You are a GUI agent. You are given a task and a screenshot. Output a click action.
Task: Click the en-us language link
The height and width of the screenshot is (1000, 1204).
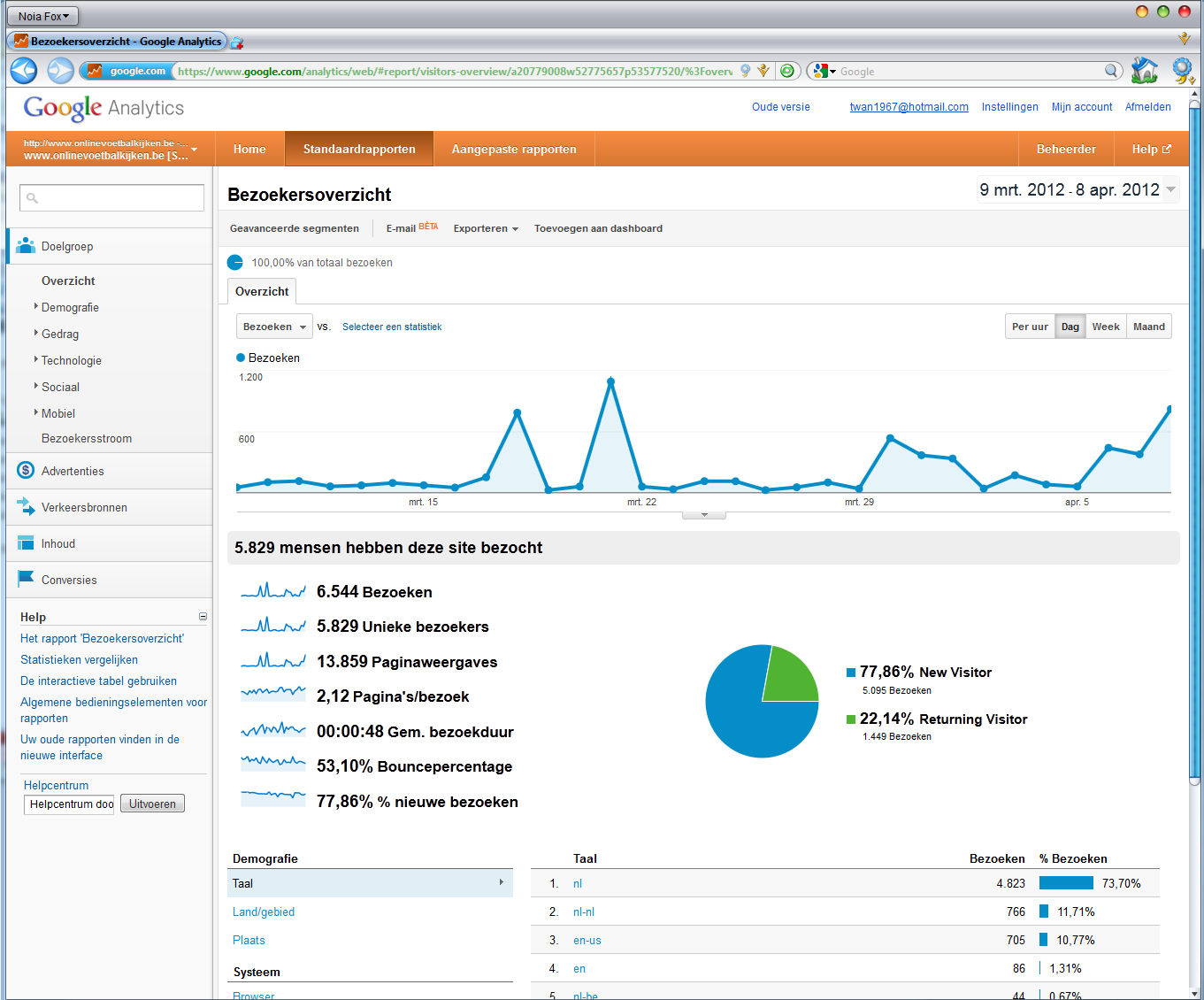[587, 940]
